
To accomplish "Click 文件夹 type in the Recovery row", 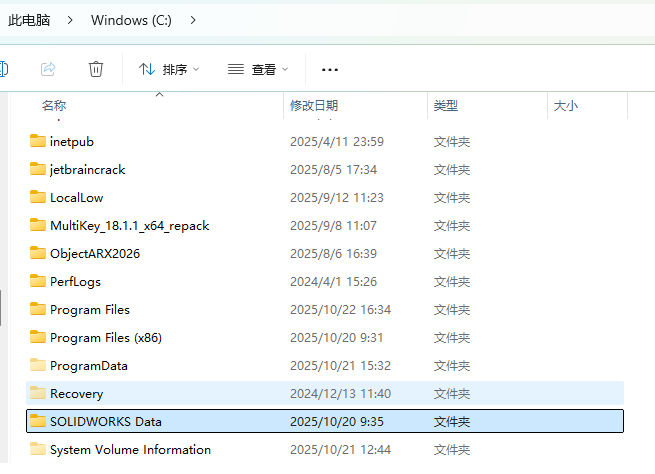I will [452, 393].
